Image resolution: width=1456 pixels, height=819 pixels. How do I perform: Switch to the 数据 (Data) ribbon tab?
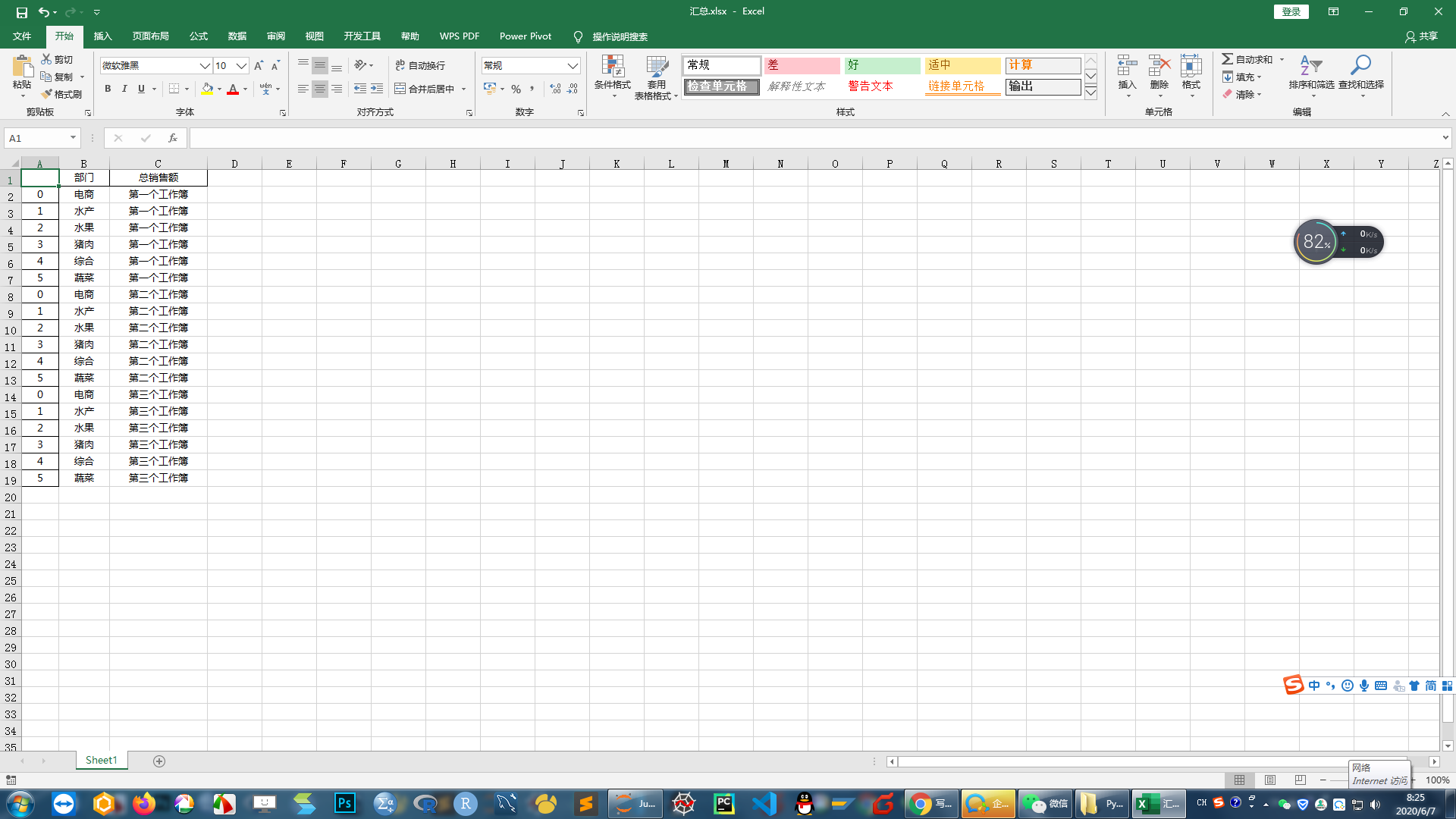(x=237, y=36)
